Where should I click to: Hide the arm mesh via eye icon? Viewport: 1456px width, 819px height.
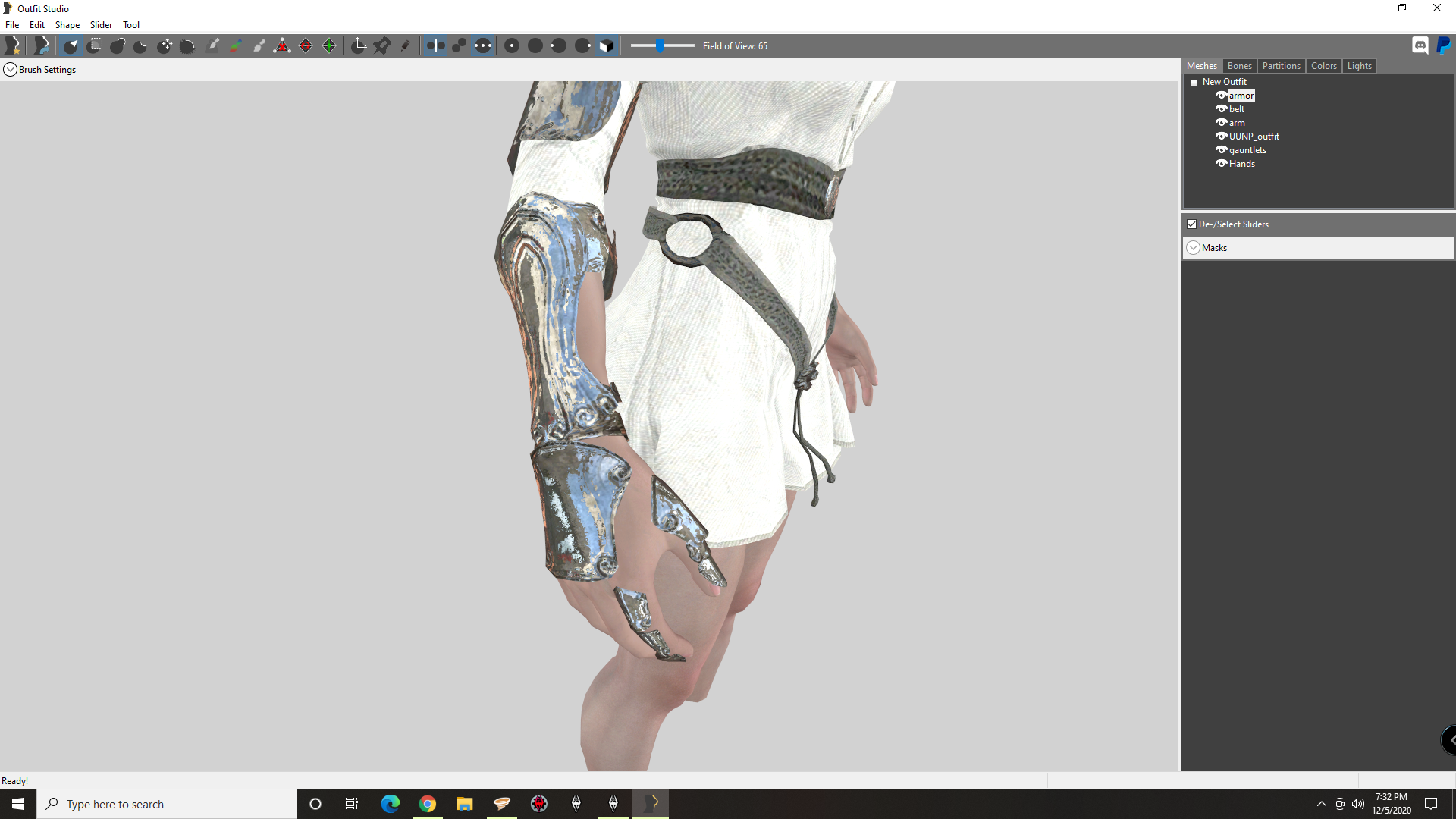[1221, 123]
